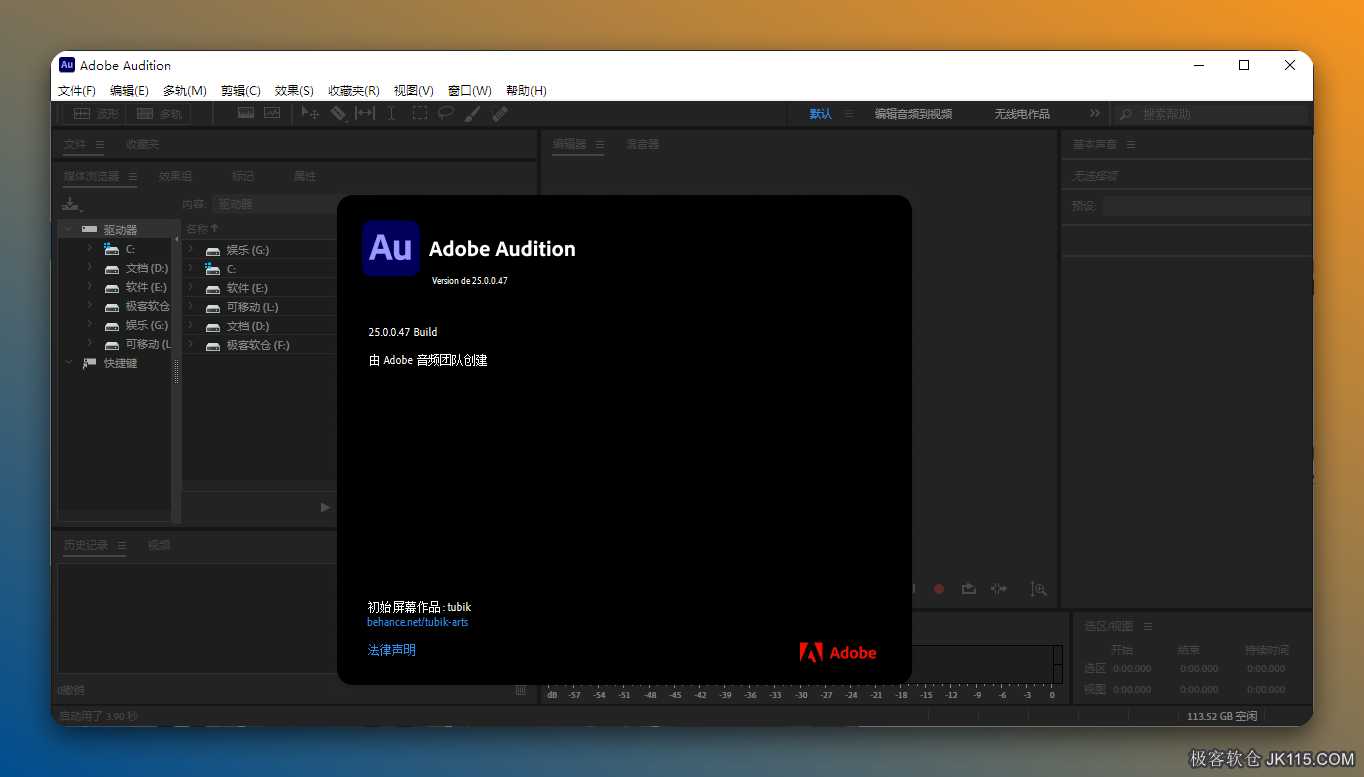
Task: Click the search magnifier icon
Action: coord(1126,114)
